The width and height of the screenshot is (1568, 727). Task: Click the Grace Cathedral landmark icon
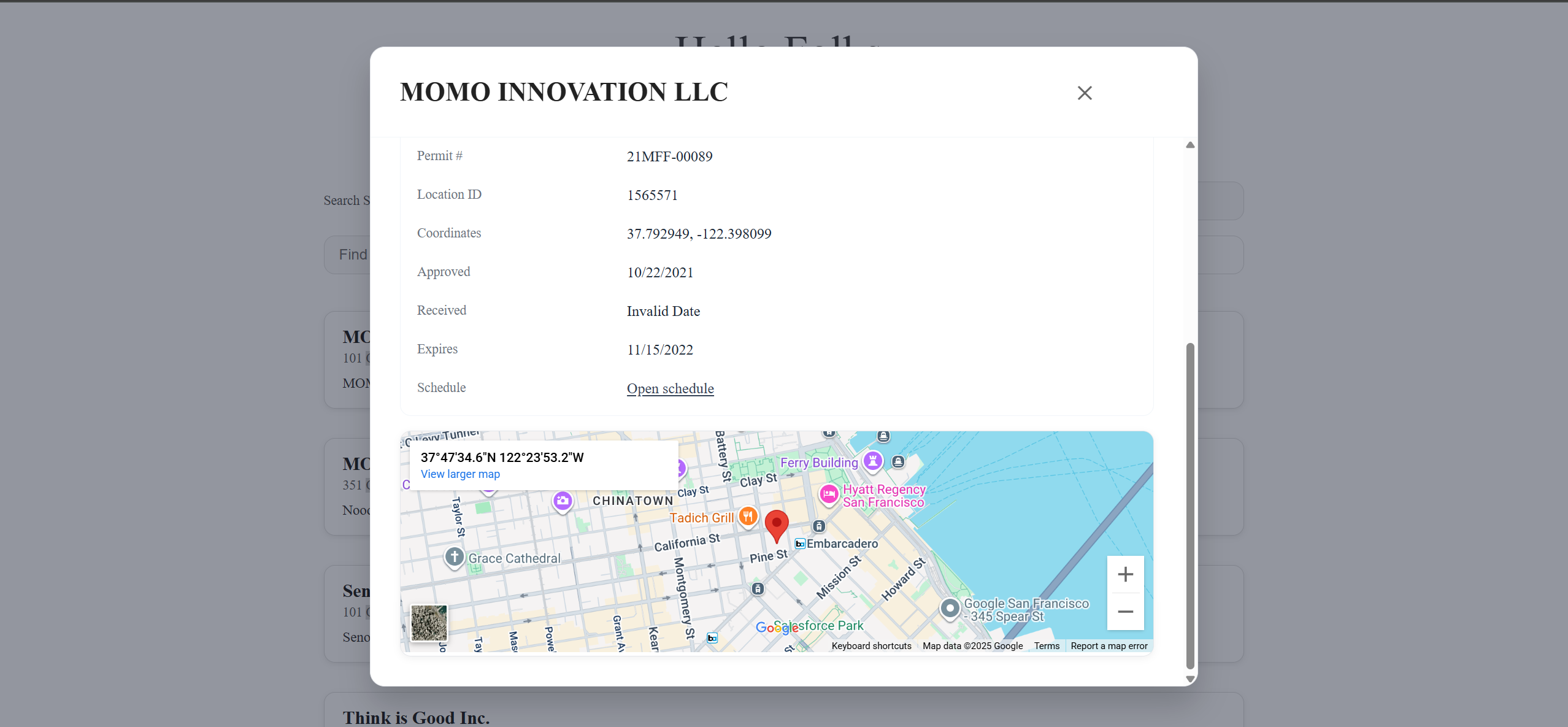point(453,557)
